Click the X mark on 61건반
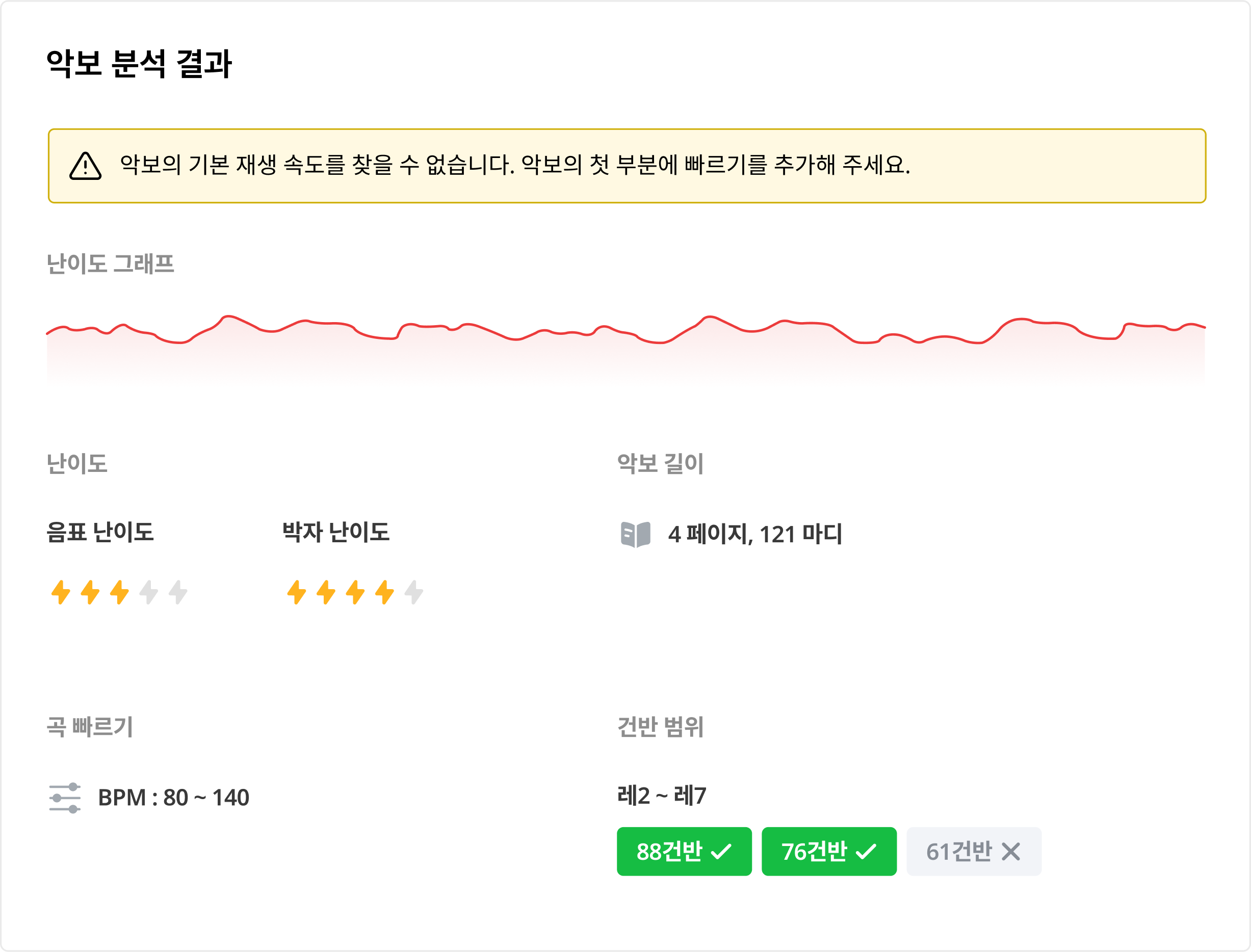This screenshot has height=952, width=1251. tap(1011, 851)
